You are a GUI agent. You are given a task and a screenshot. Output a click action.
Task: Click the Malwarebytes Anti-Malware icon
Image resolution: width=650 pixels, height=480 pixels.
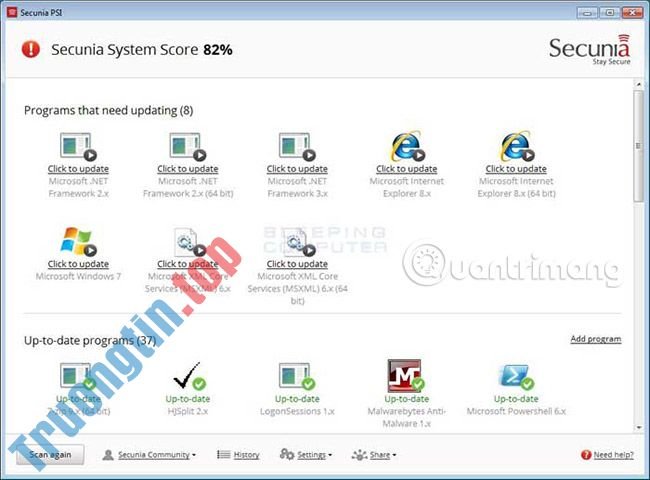(406, 376)
